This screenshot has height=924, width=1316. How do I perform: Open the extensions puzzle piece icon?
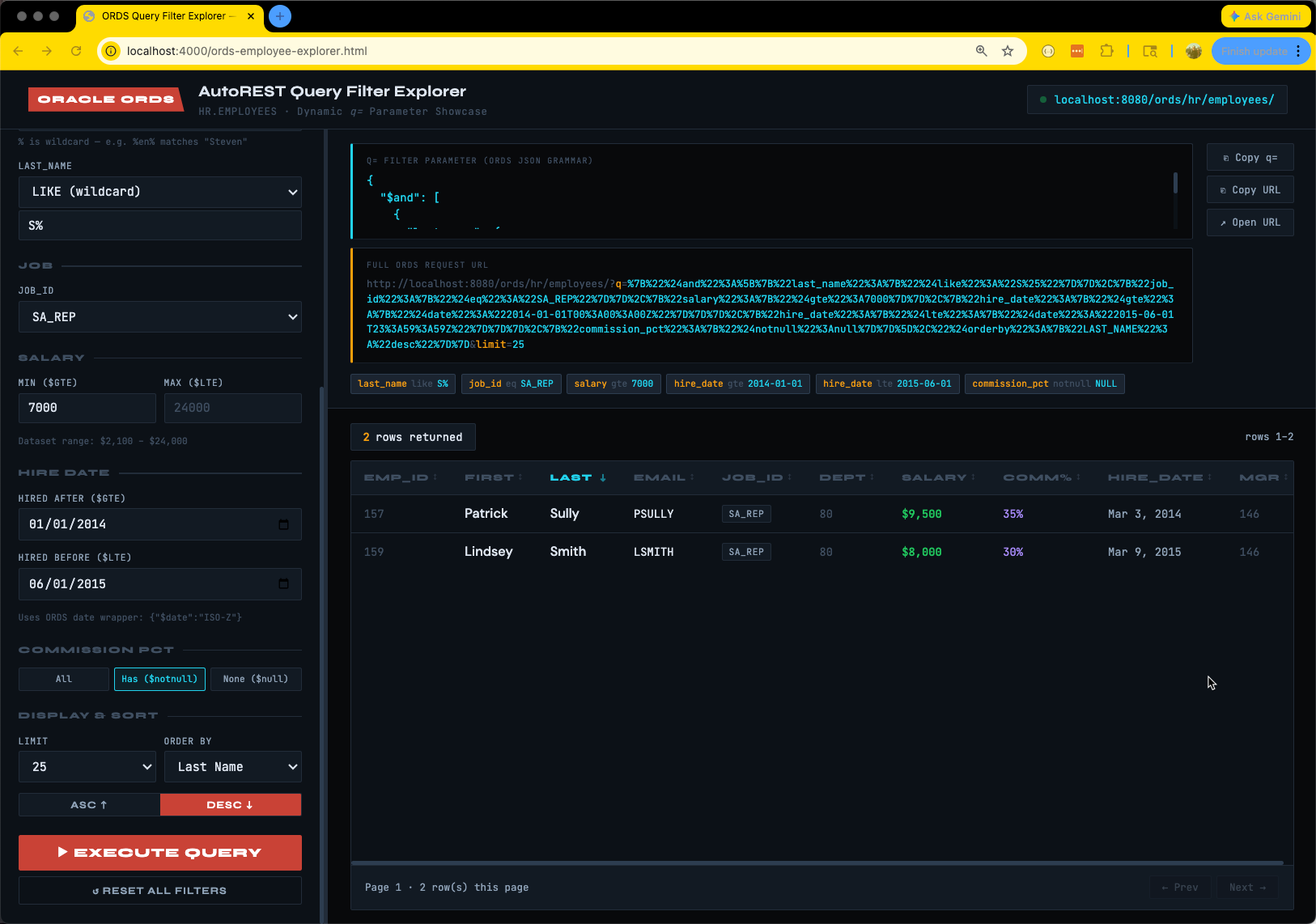coord(1106,51)
